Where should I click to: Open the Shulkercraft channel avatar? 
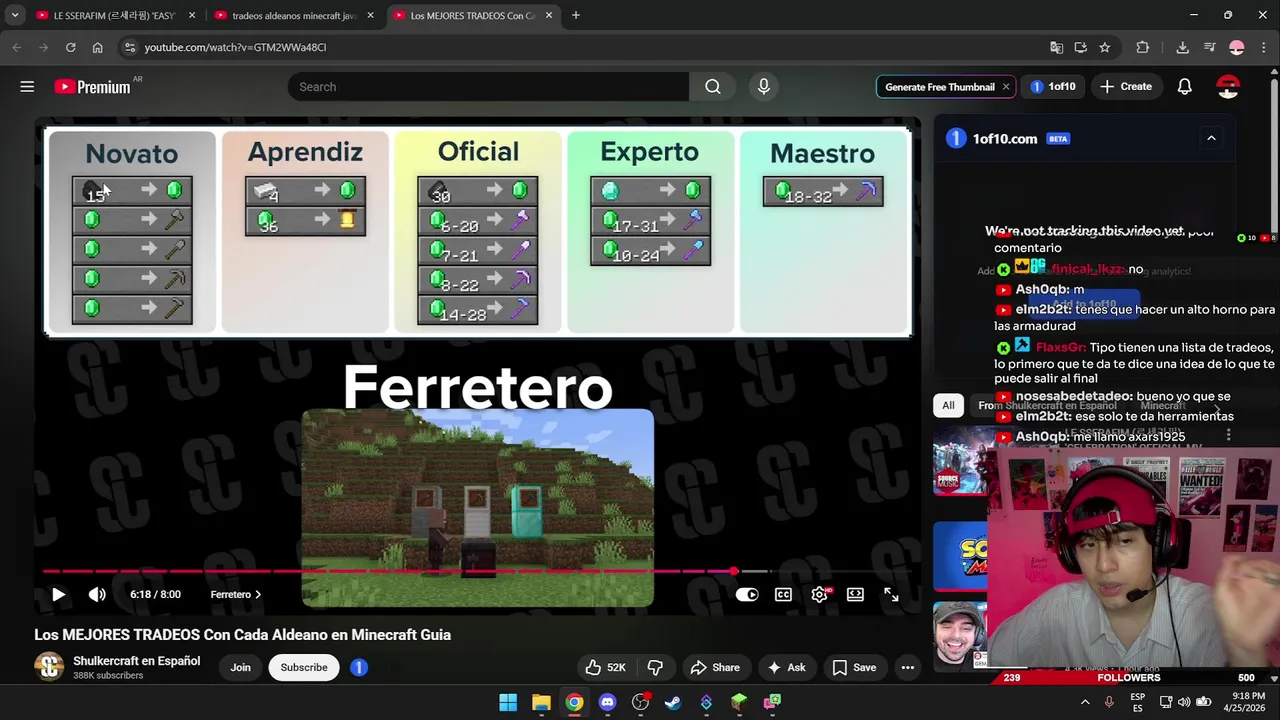(x=49, y=667)
